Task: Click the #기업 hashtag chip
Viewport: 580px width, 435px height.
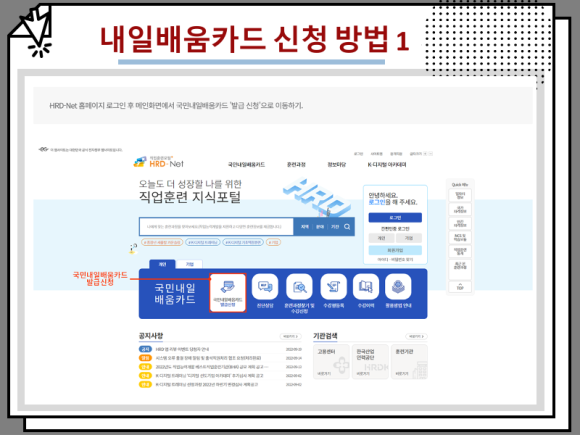Action: (274, 242)
